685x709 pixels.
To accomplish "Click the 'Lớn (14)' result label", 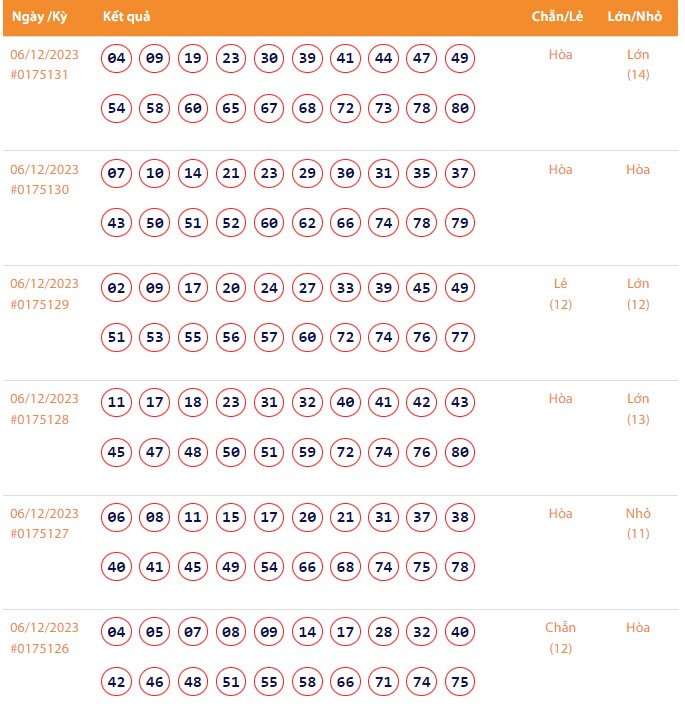I will [x=638, y=65].
